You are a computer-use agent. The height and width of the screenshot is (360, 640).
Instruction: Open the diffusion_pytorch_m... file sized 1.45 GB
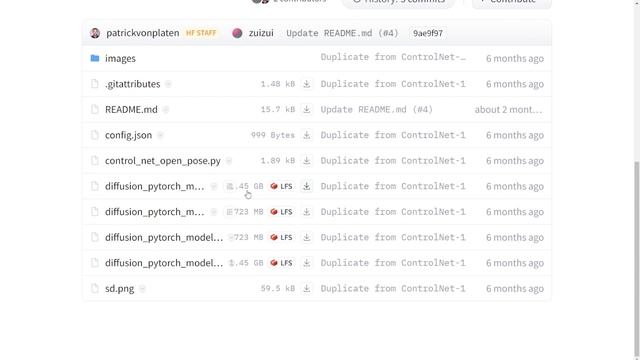(154, 186)
